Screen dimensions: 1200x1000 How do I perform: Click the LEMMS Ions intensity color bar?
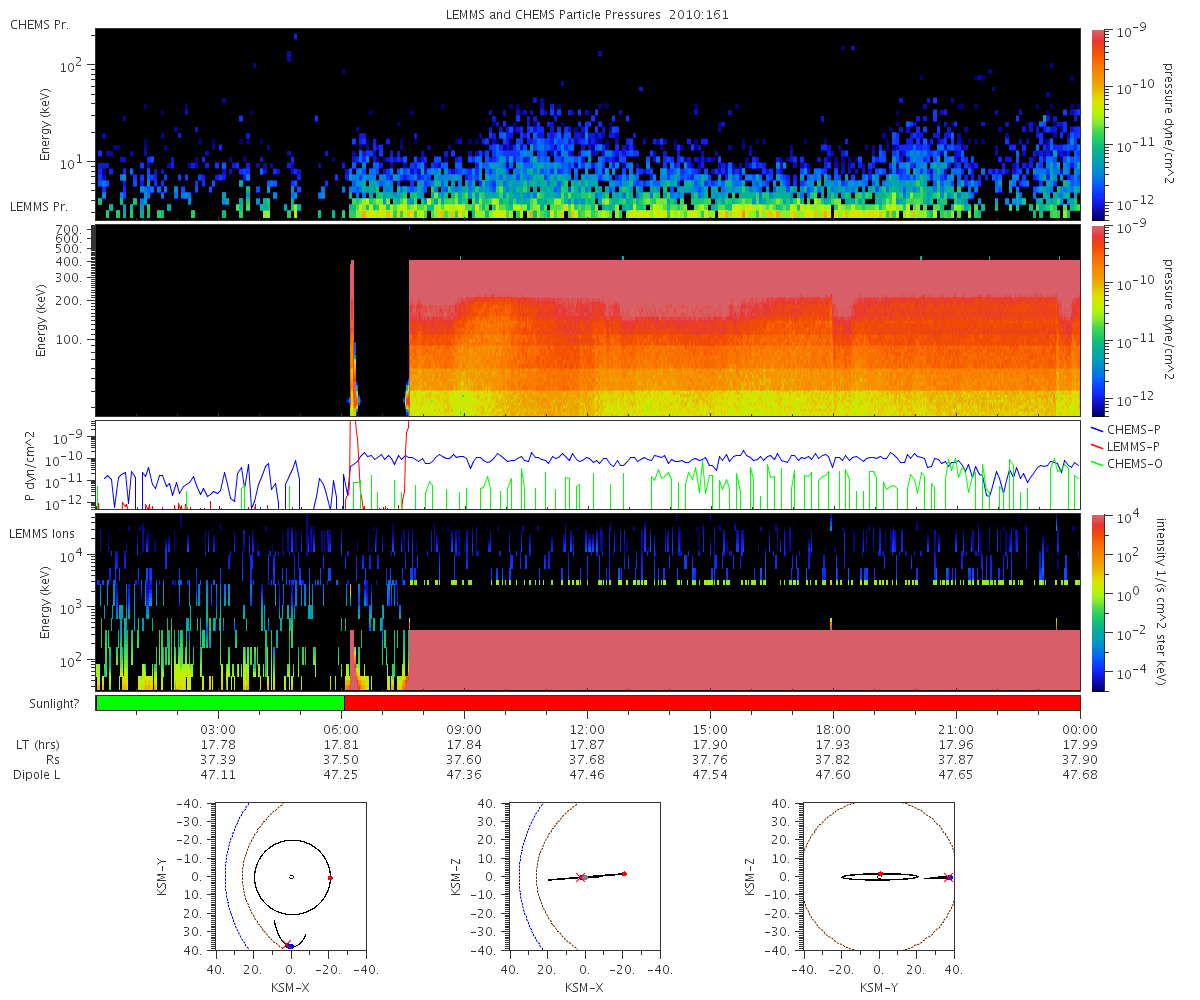tap(1100, 603)
